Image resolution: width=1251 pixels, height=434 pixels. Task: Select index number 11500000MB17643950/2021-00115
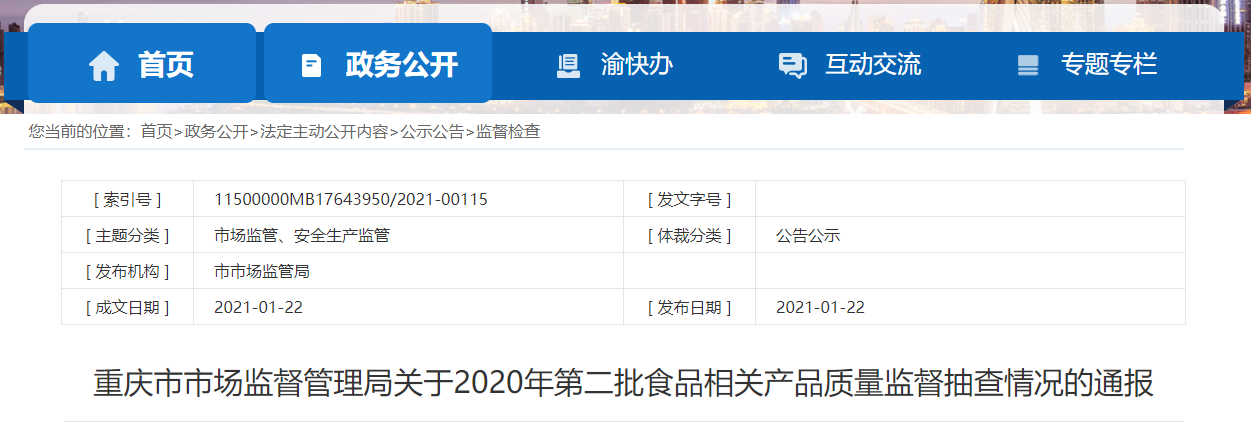(351, 199)
